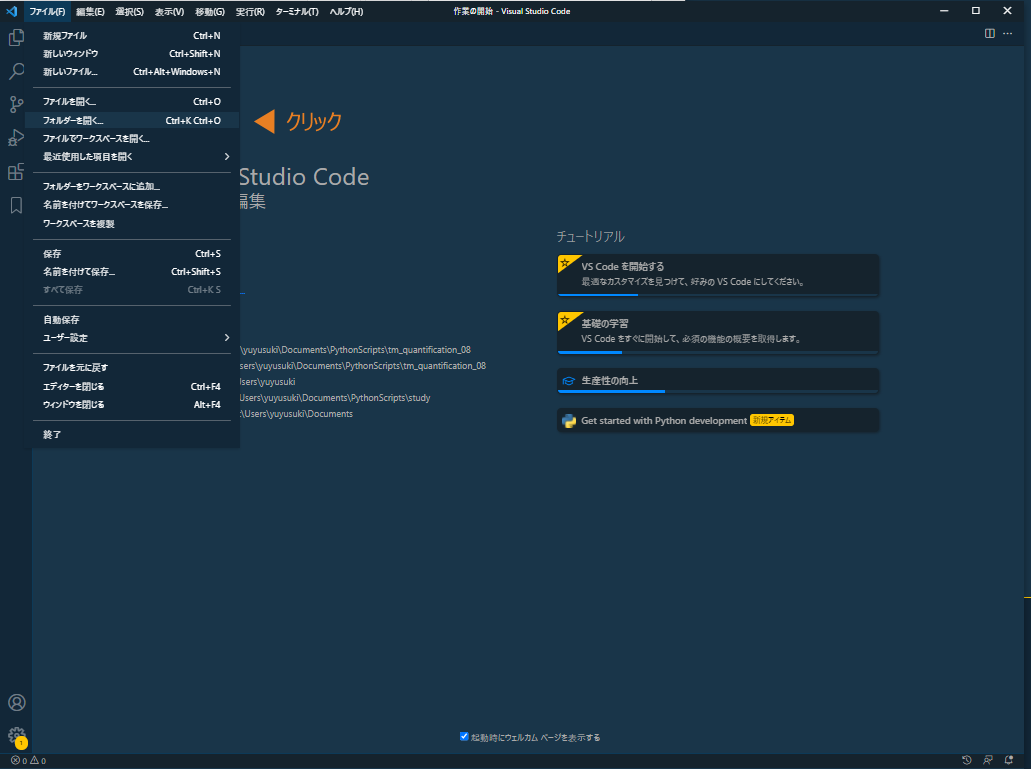
Task: Open the ターミナル(T) menu
Action: tap(297, 12)
